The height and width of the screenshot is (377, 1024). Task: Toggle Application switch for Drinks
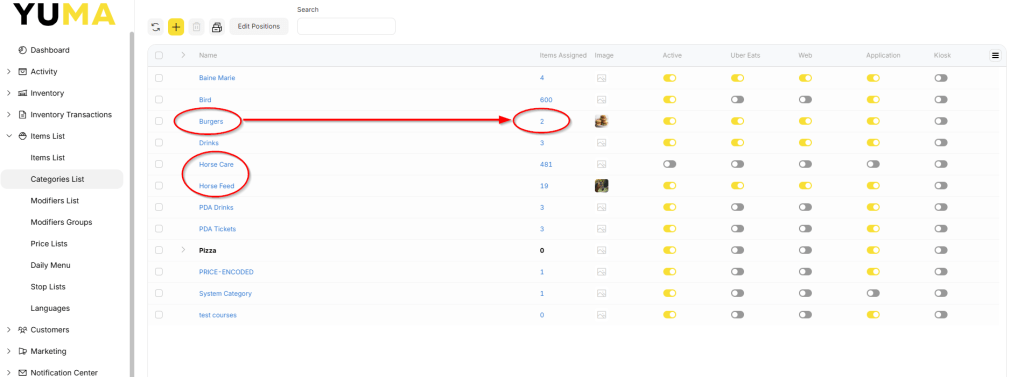click(x=873, y=143)
